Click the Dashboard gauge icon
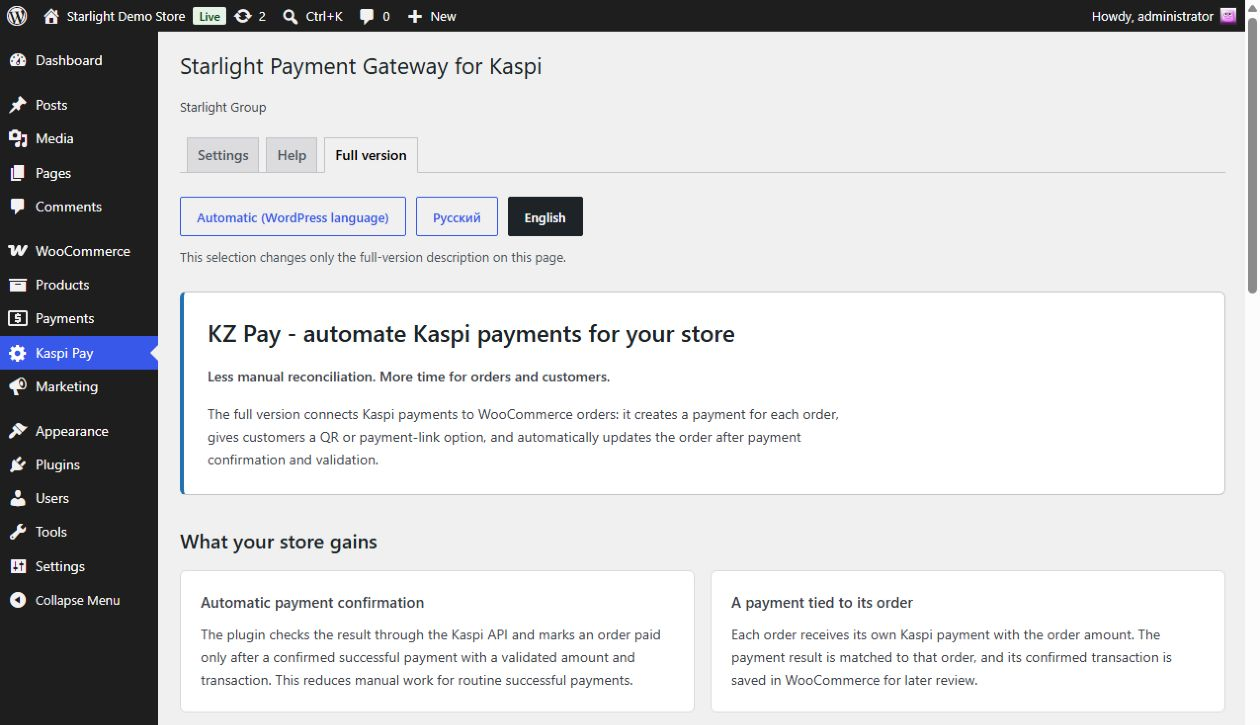Viewport: 1260px width, 725px height. coord(18,60)
